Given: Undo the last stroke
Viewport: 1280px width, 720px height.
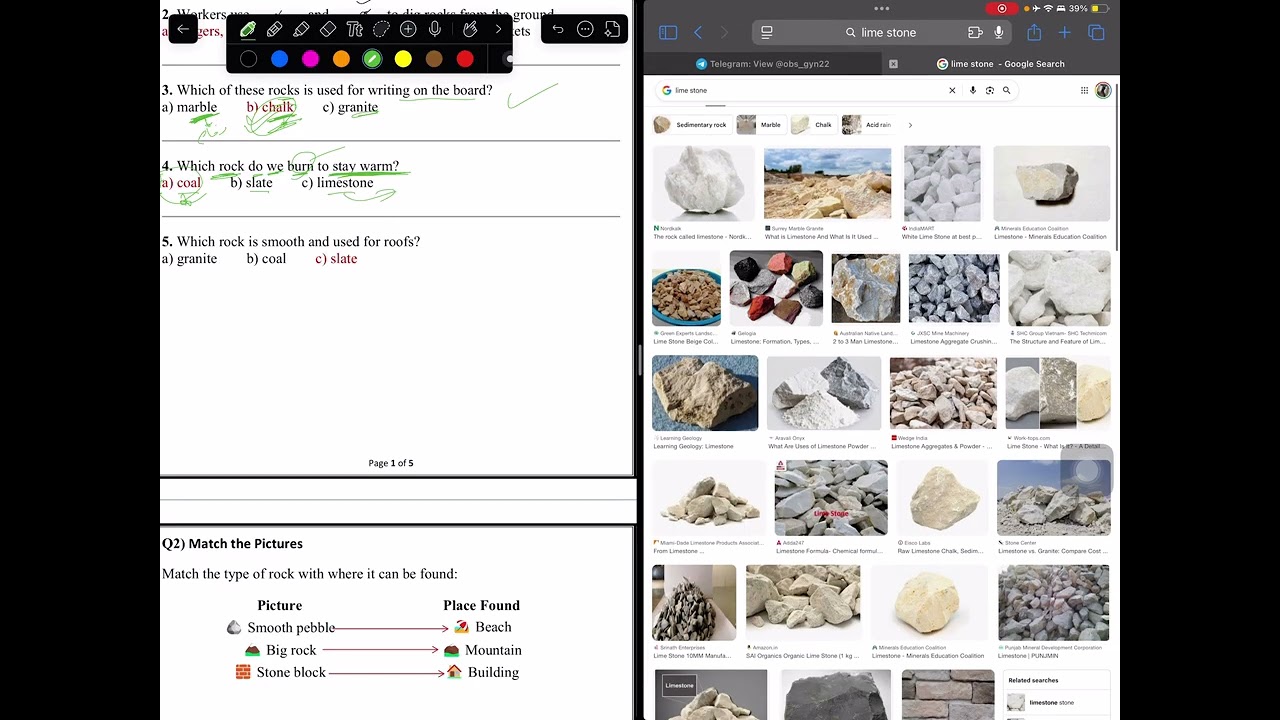Looking at the screenshot, I should tap(558, 29).
